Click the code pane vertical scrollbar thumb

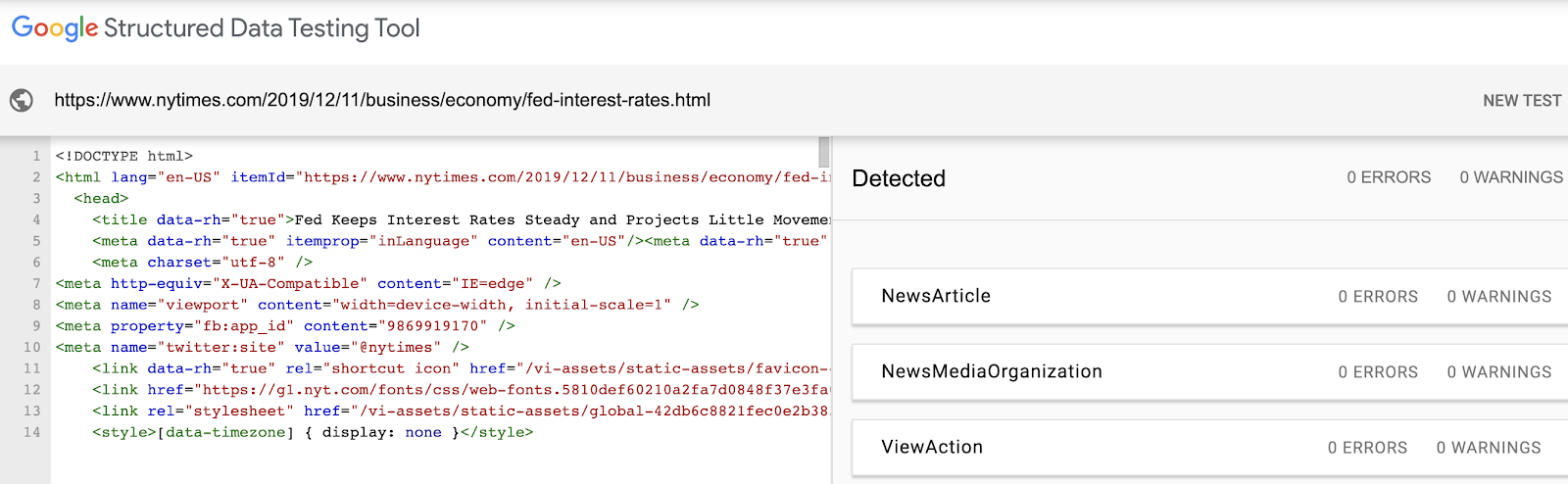click(x=824, y=152)
